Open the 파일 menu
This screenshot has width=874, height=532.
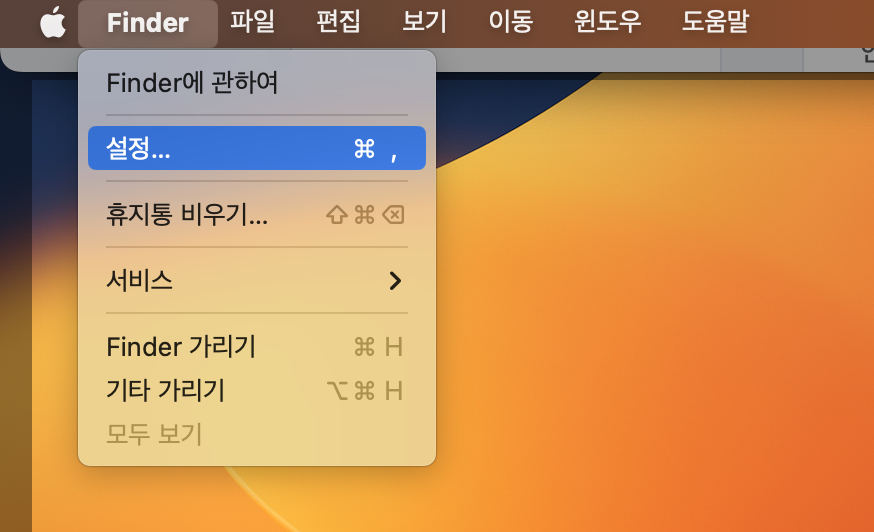[253, 22]
